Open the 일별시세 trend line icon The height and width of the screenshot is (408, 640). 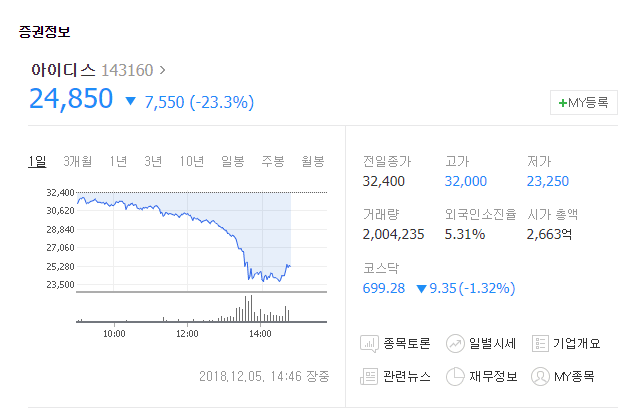[455, 344]
